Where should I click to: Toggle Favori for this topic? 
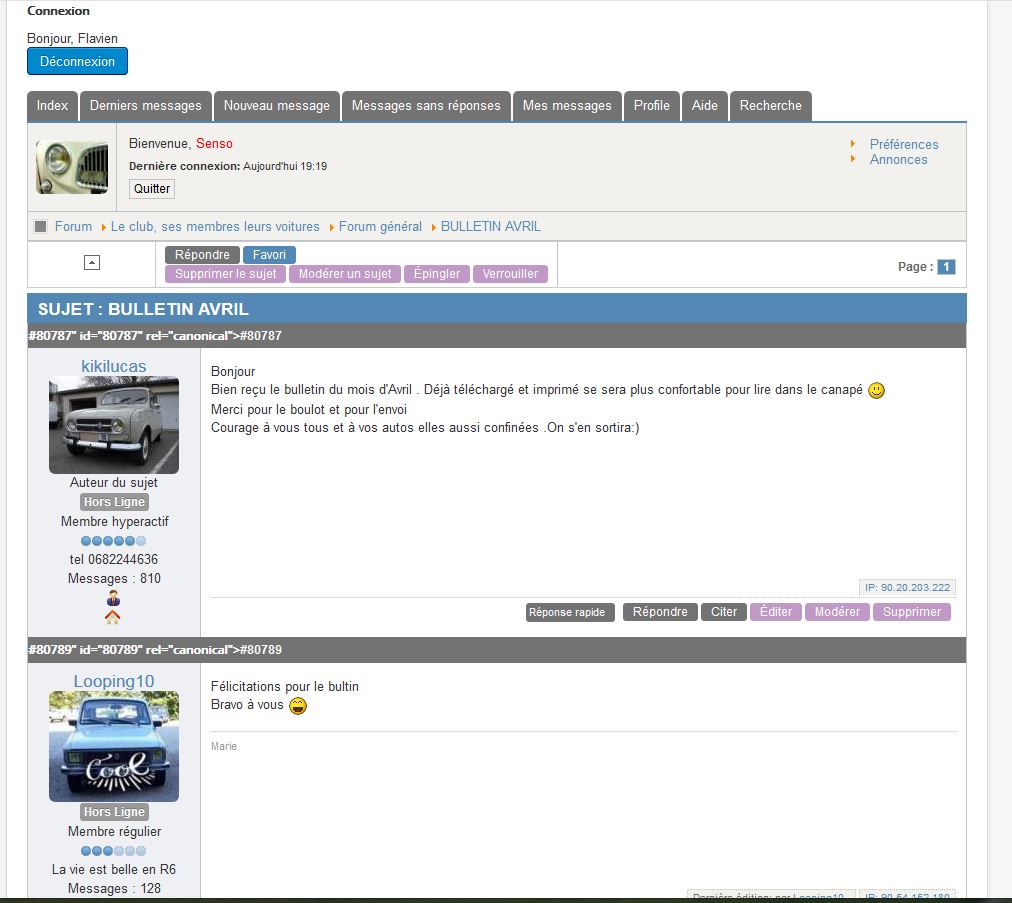tap(269, 255)
